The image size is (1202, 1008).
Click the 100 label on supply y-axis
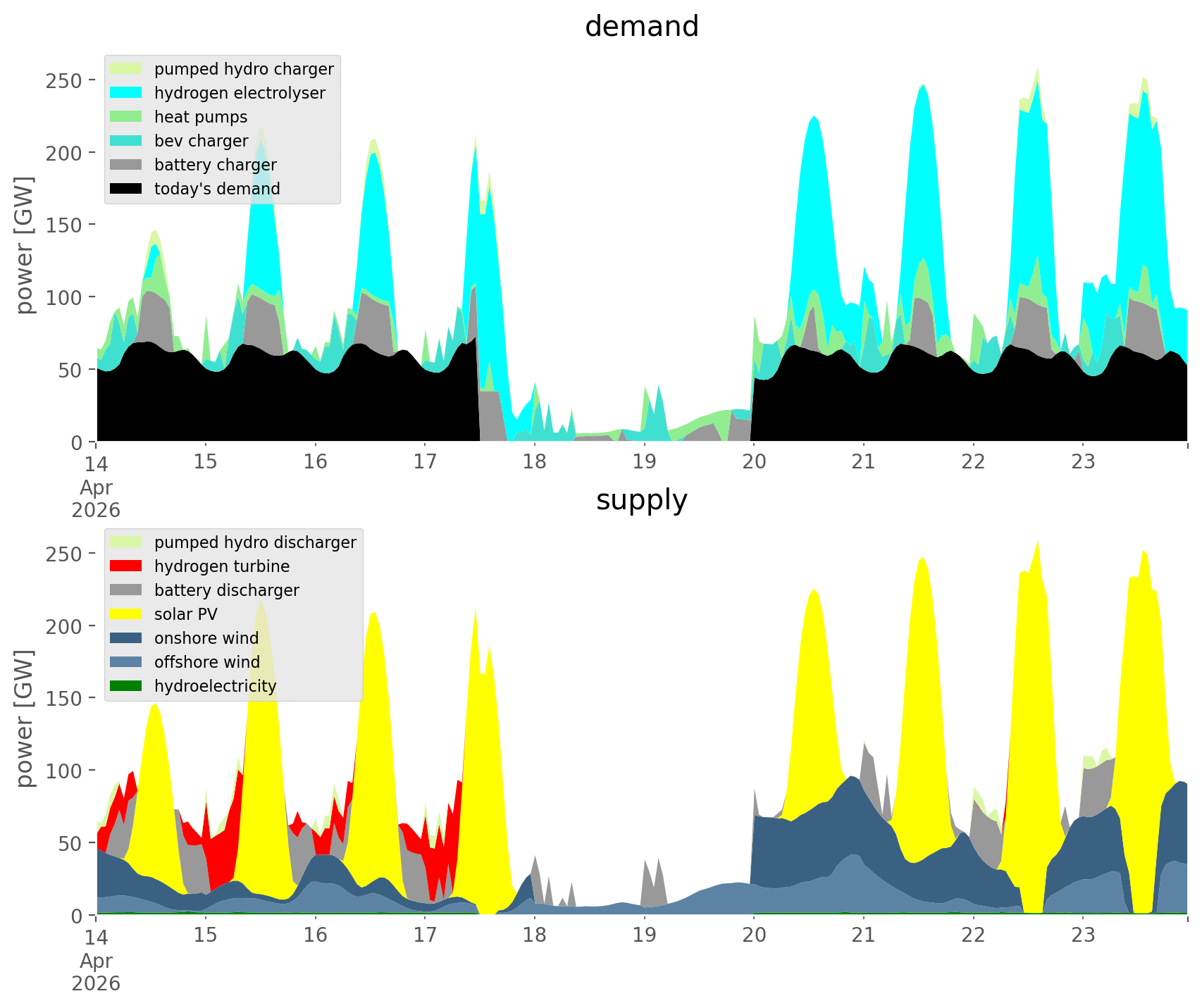point(66,771)
